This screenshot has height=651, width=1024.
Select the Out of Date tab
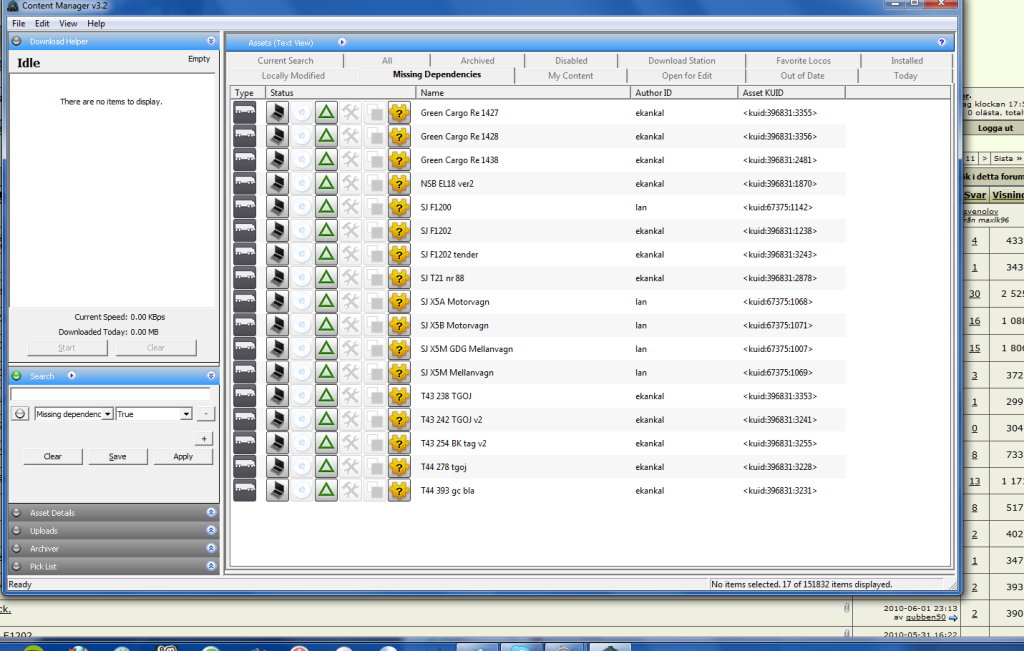(x=802, y=76)
